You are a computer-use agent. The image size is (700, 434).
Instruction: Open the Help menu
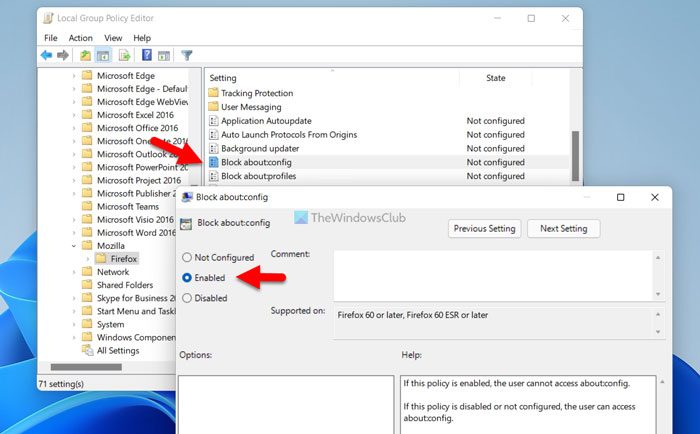click(x=142, y=38)
